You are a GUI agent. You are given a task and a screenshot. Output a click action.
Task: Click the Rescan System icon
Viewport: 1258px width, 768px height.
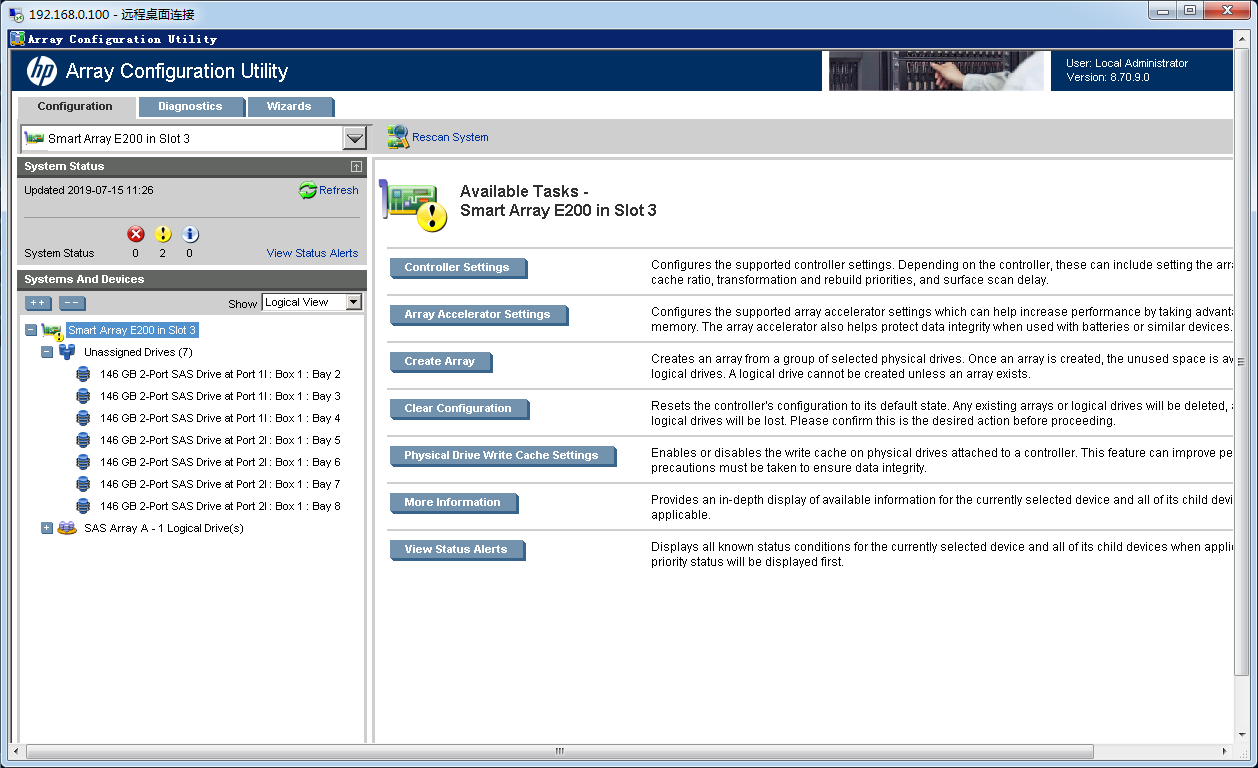(398, 137)
